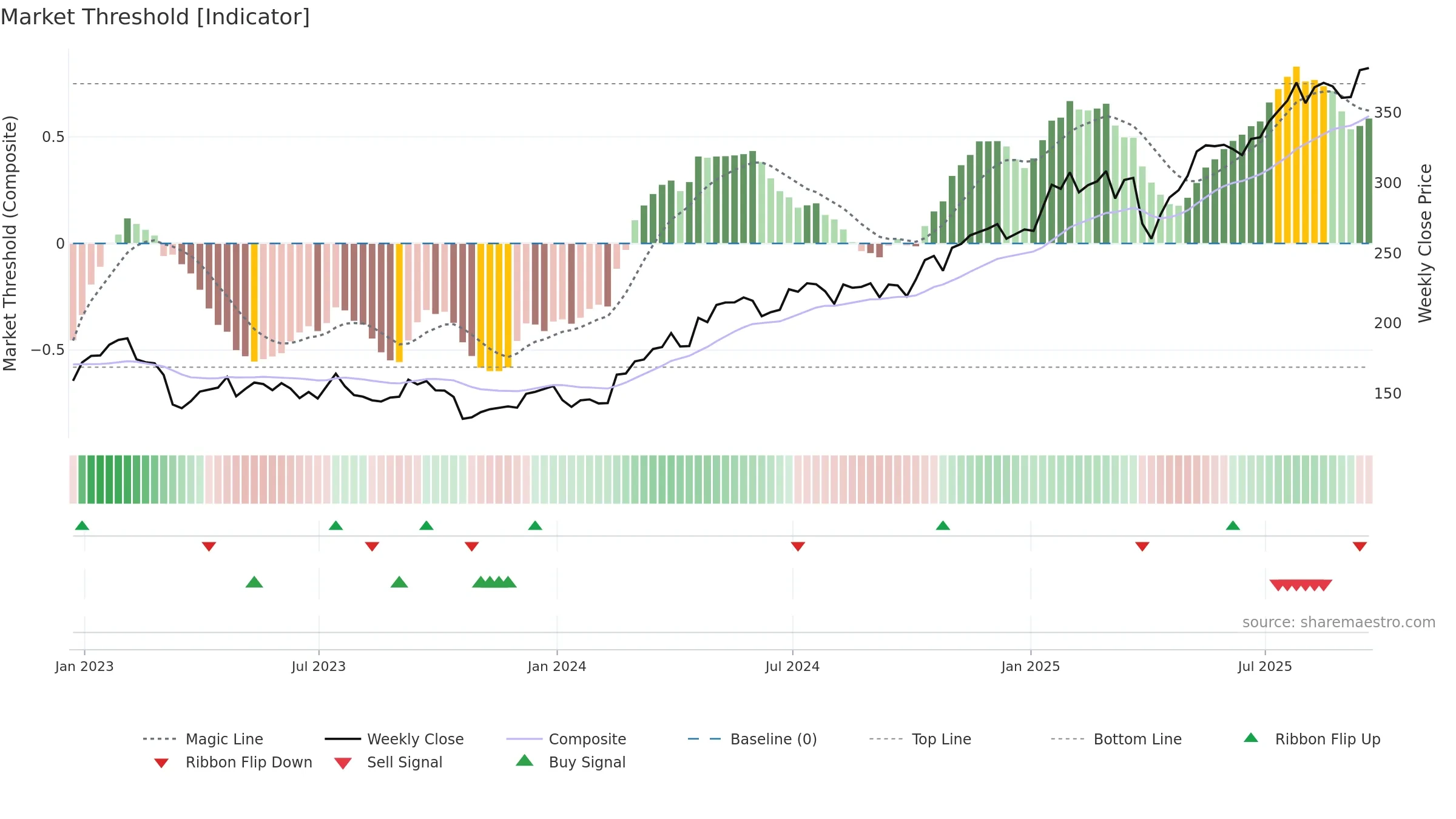Viewport: 1456px width, 819px height.
Task: Click the ribbon flip down marker in late October 2023
Action: pos(471,547)
